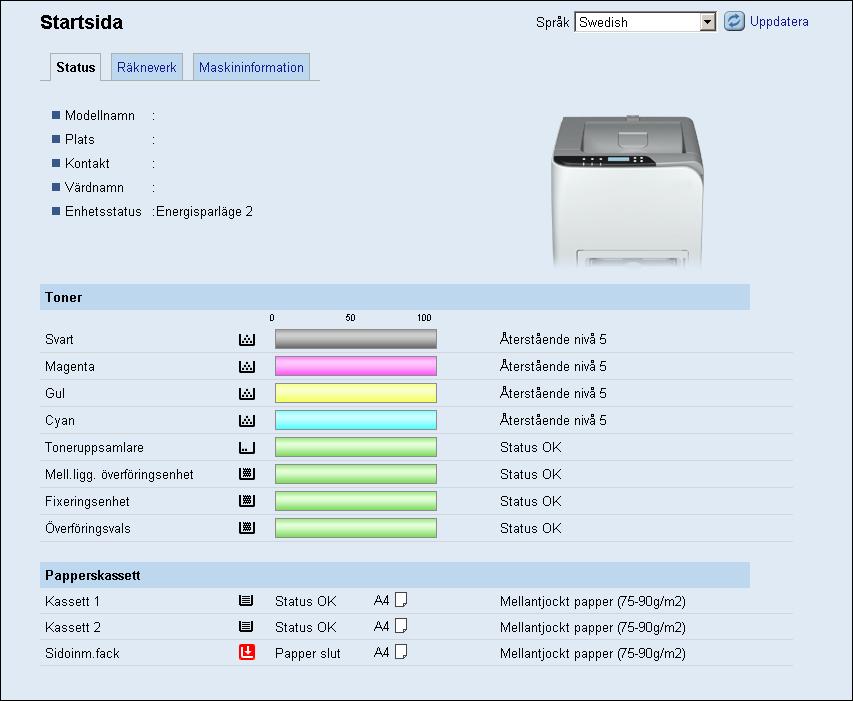Click the Modellnamn label
853x701 pixels.
point(100,115)
